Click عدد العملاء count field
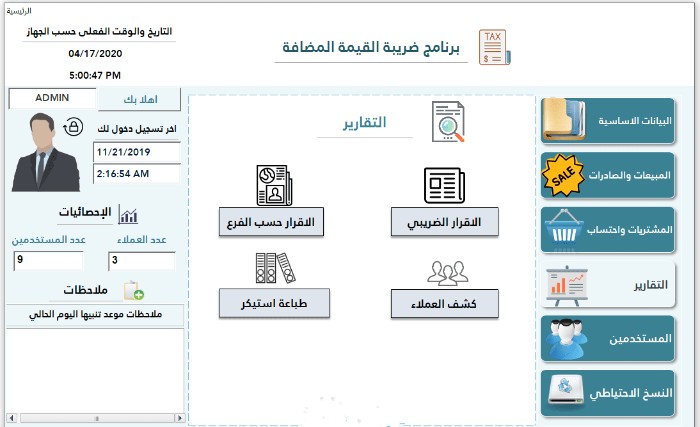 click(x=142, y=261)
